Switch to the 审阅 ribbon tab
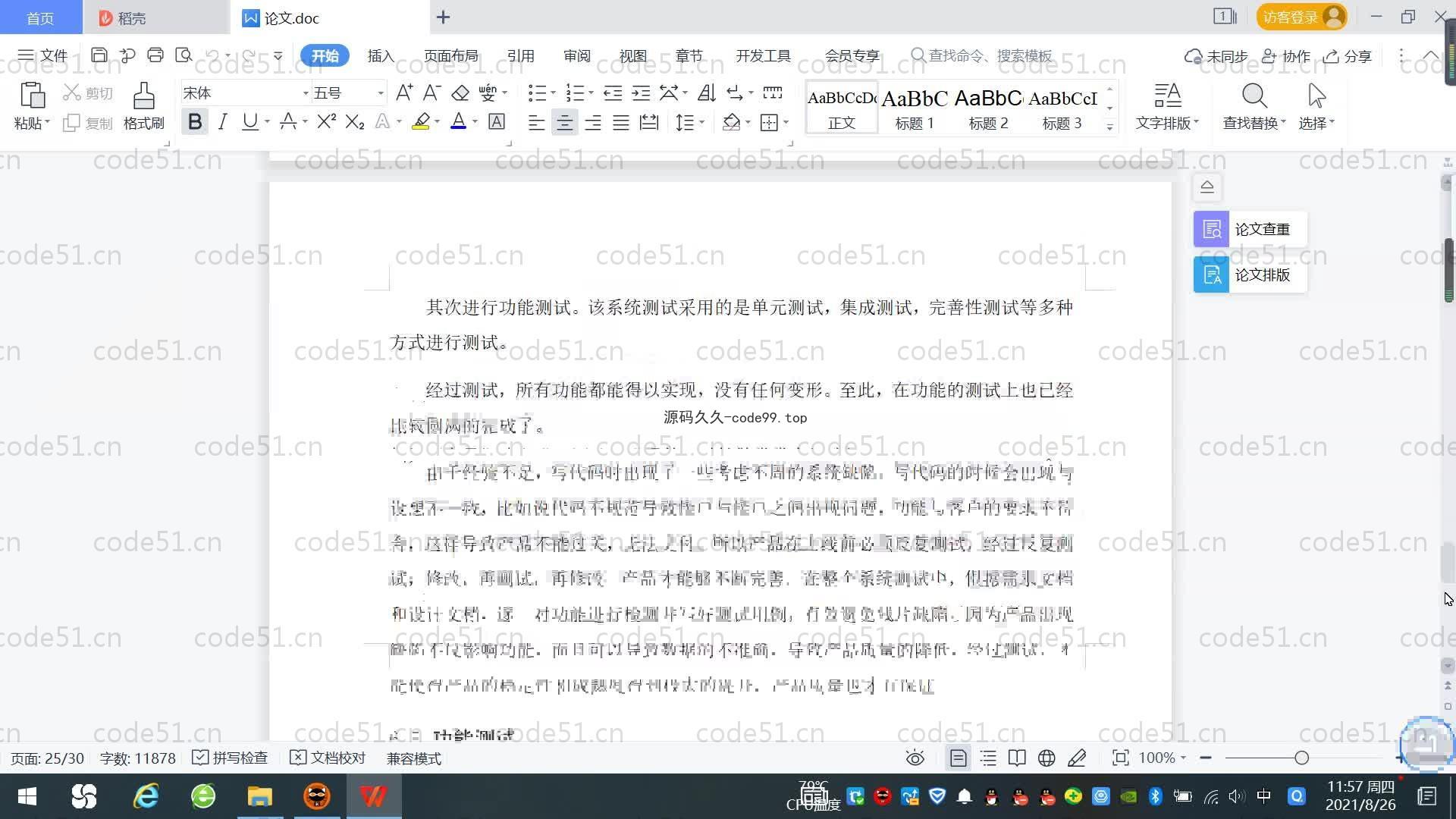1456x819 pixels. click(576, 56)
